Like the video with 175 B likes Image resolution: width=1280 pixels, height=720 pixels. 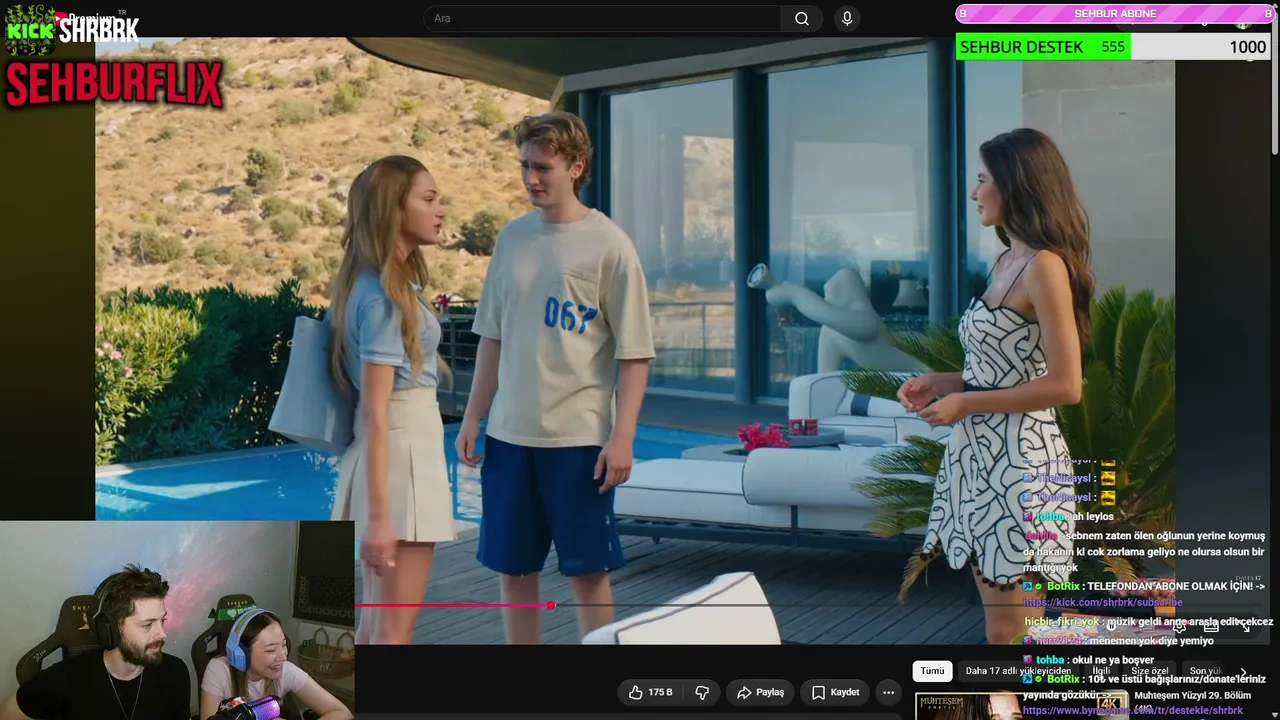pos(649,692)
